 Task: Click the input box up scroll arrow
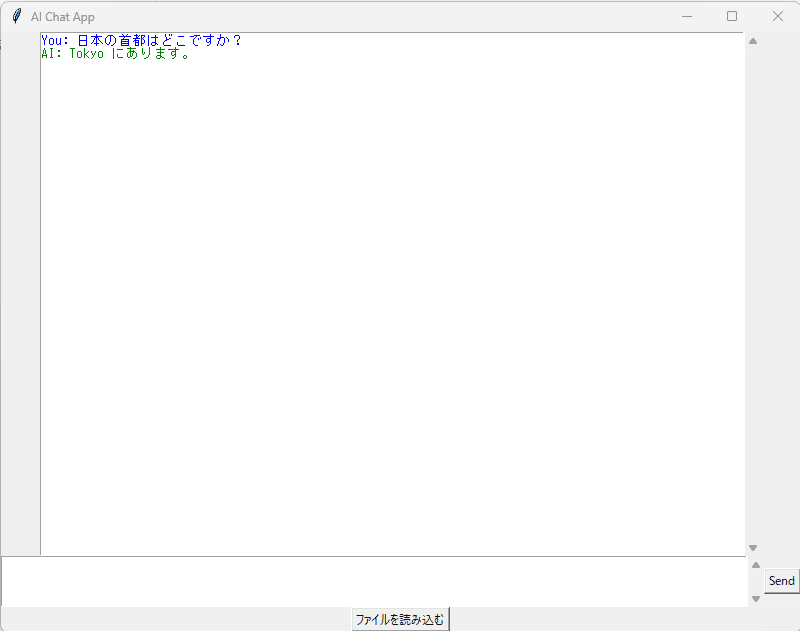[x=756, y=565]
